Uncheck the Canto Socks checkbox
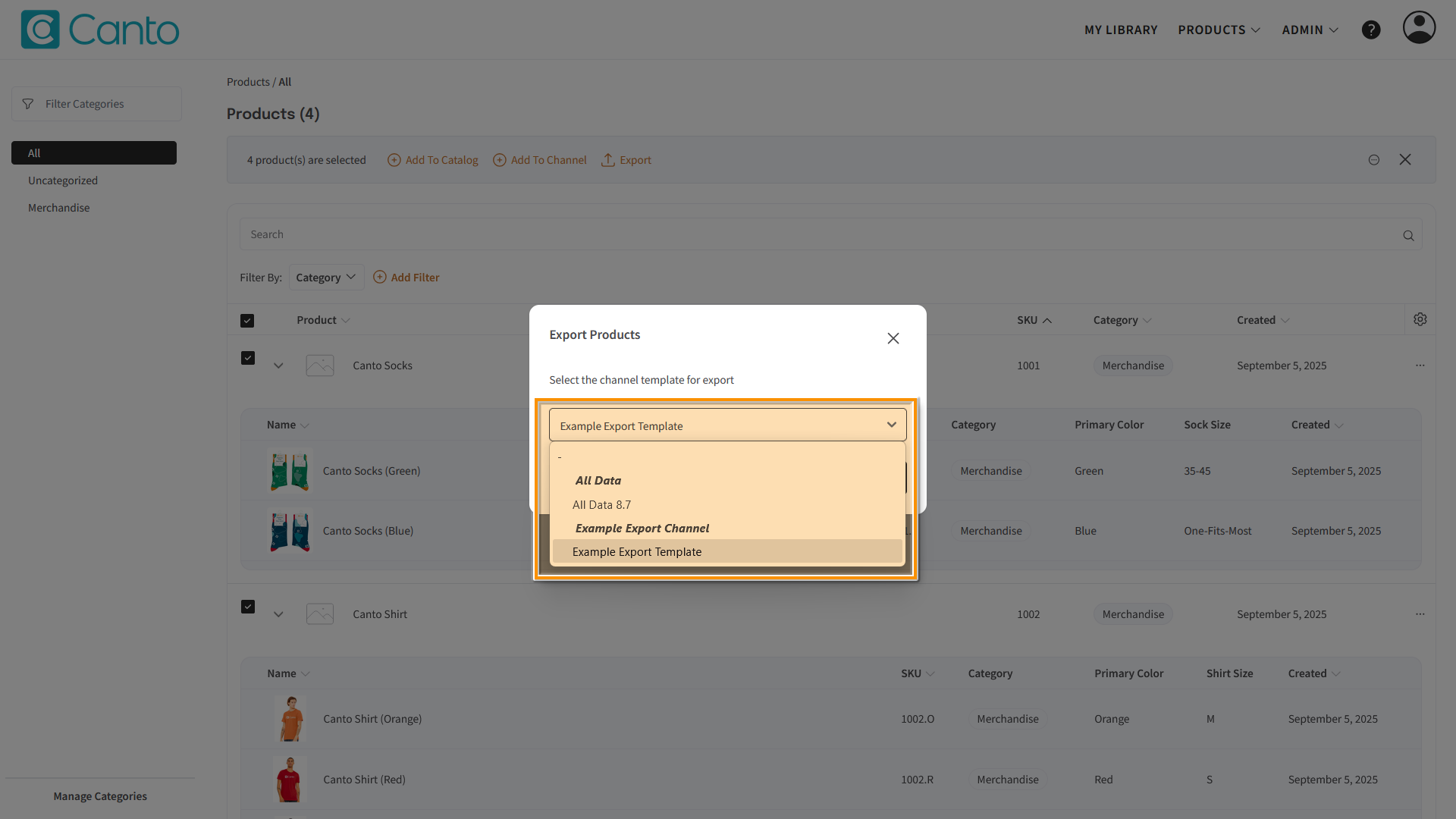Screen dimensions: 1456x819 click(x=248, y=358)
